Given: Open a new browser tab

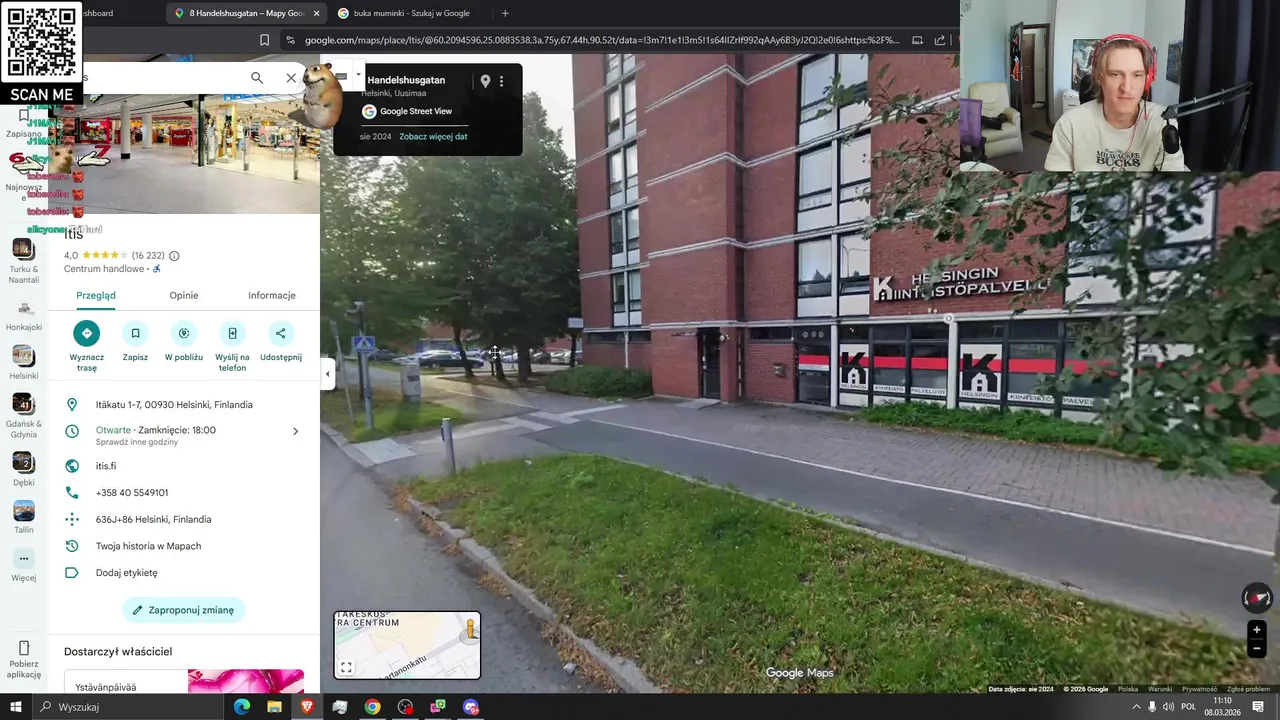Looking at the screenshot, I should pyautogui.click(x=505, y=13).
